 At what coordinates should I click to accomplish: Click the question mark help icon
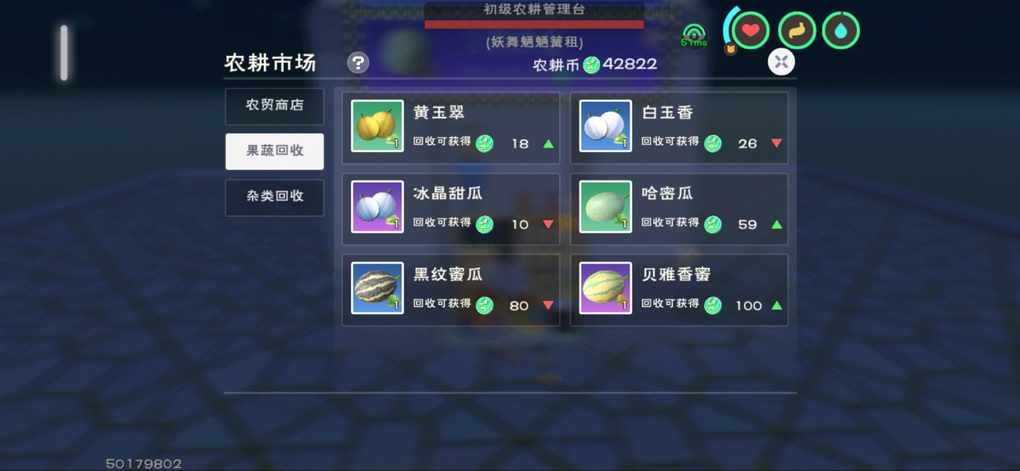tap(358, 63)
